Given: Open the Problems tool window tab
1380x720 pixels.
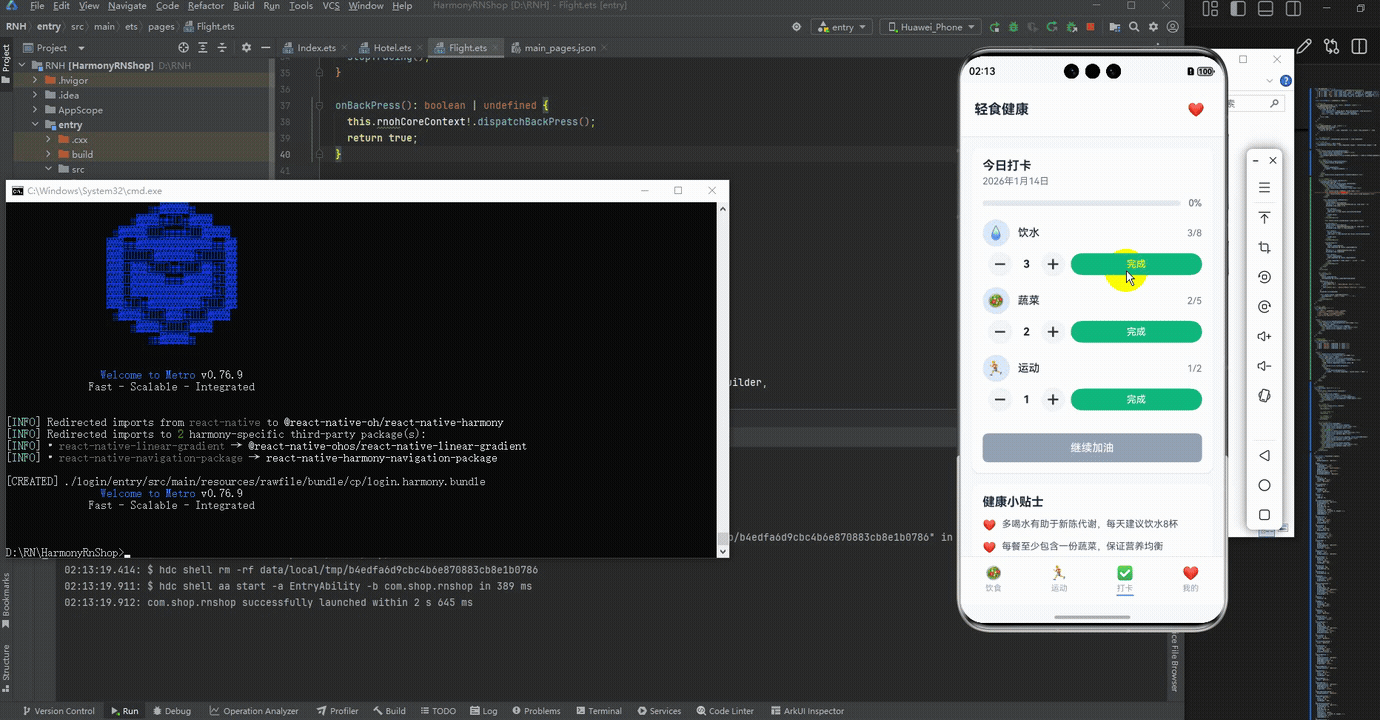Looking at the screenshot, I should pos(536,711).
